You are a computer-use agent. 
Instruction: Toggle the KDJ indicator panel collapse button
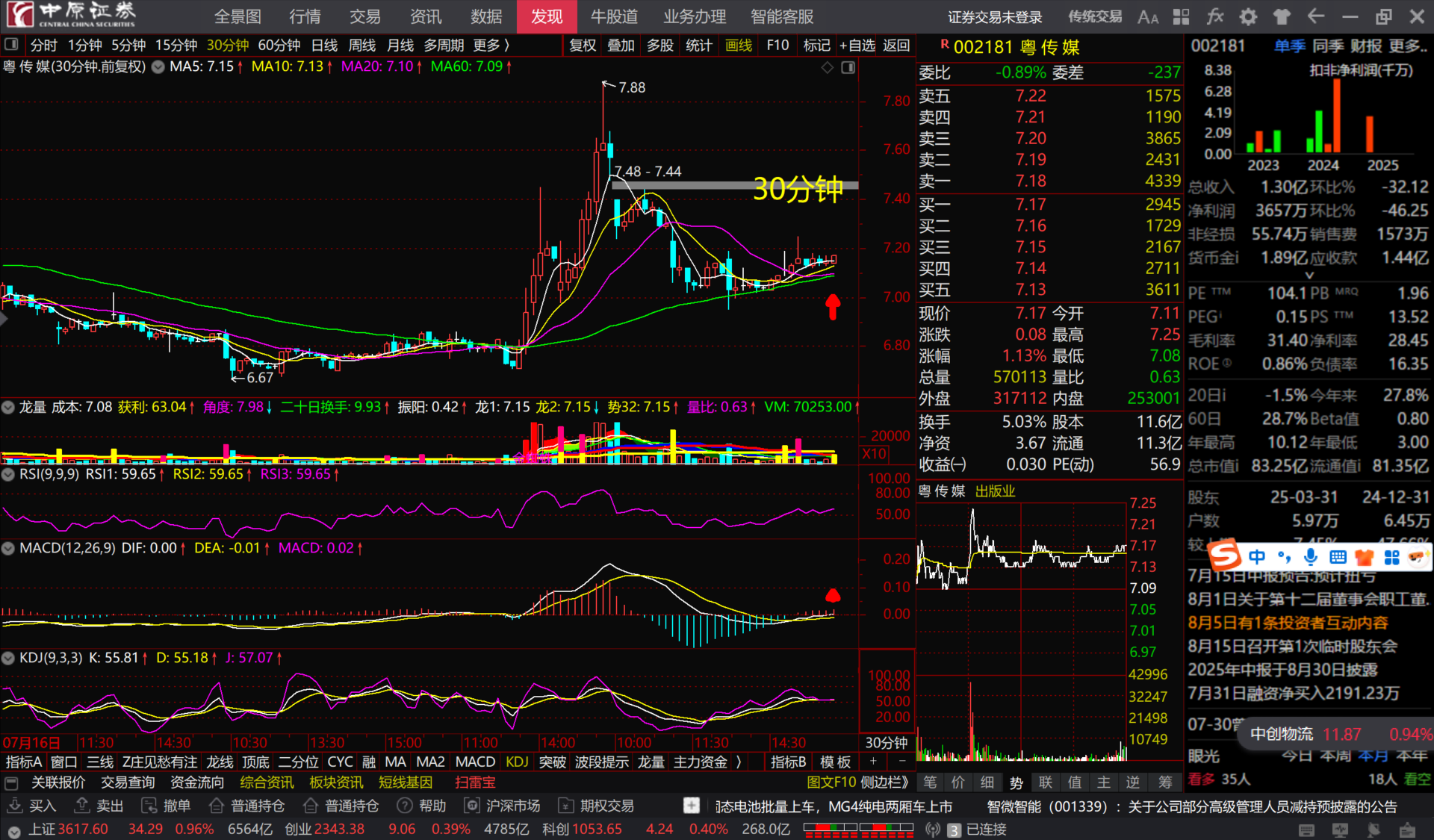pos(8,658)
